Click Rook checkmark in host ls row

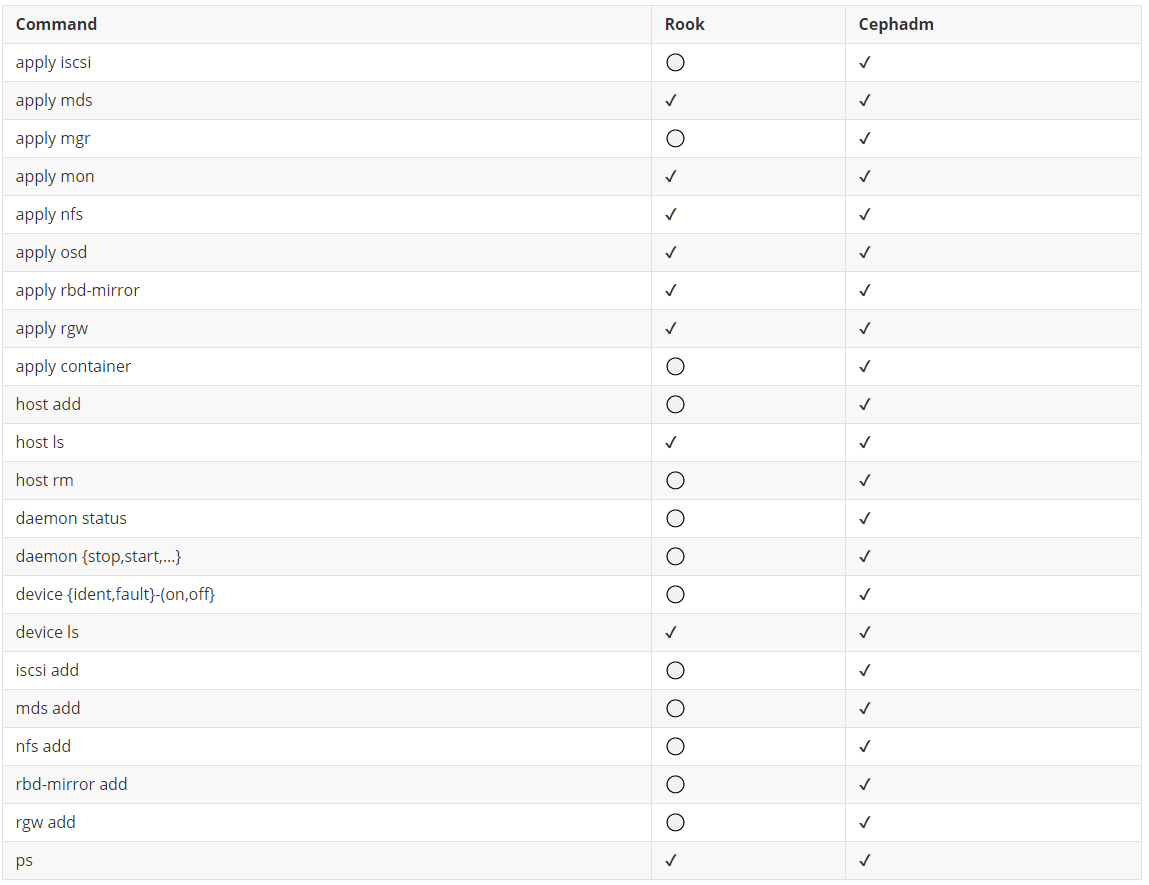[x=670, y=442]
